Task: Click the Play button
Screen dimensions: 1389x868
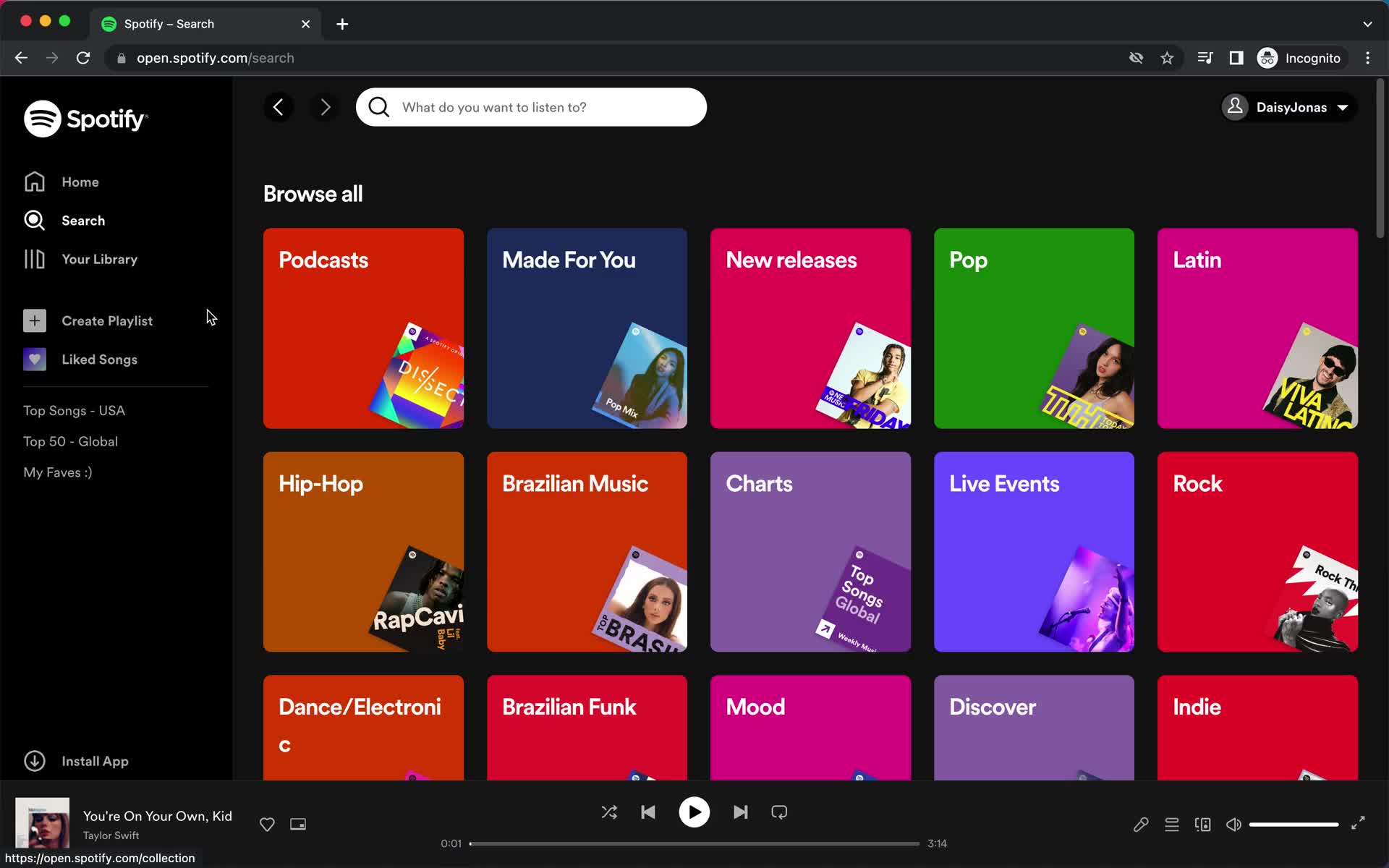Action: click(694, 812)
